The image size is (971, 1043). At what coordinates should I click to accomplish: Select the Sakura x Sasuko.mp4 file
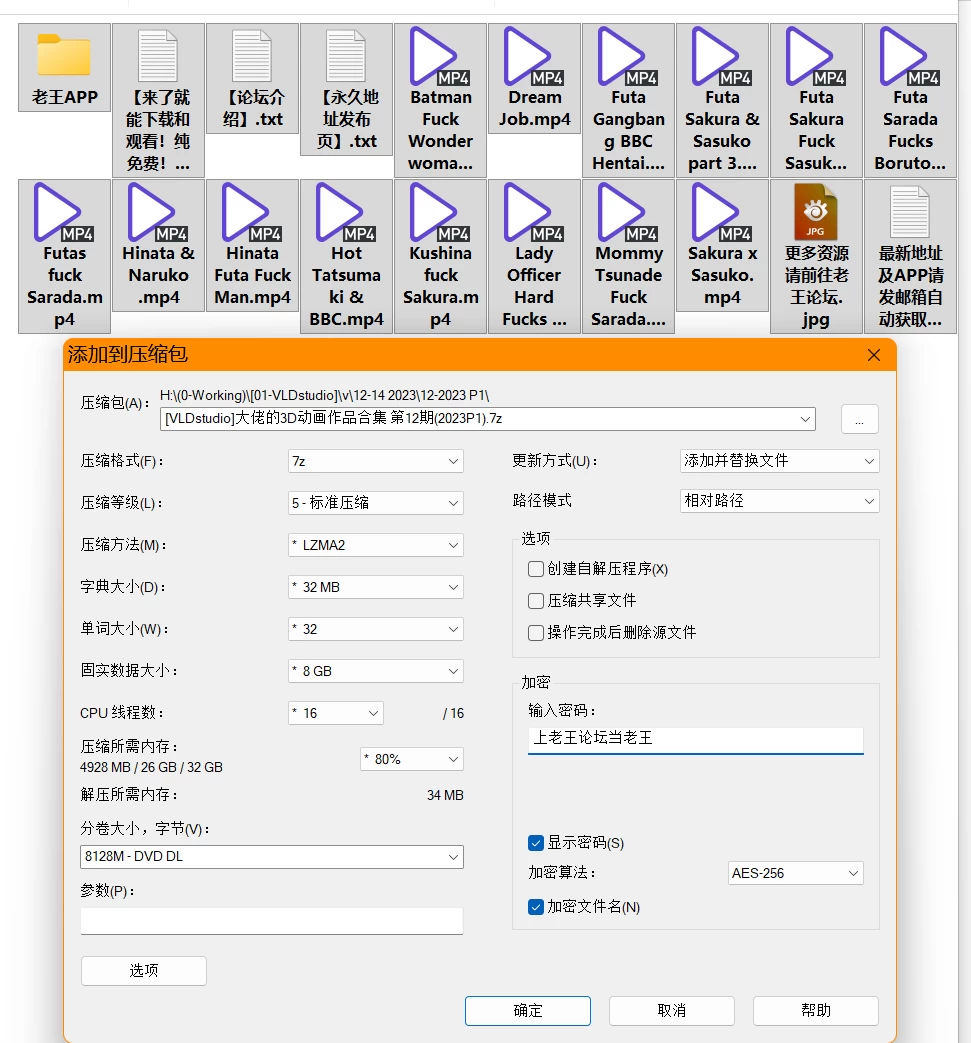pyautogui.click(x=722, y=245)
